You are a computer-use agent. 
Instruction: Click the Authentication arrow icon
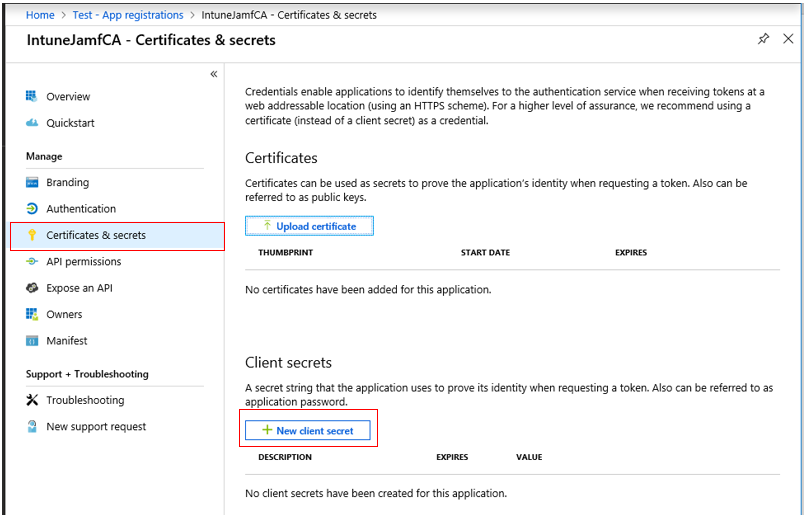(x=32, y=209)
